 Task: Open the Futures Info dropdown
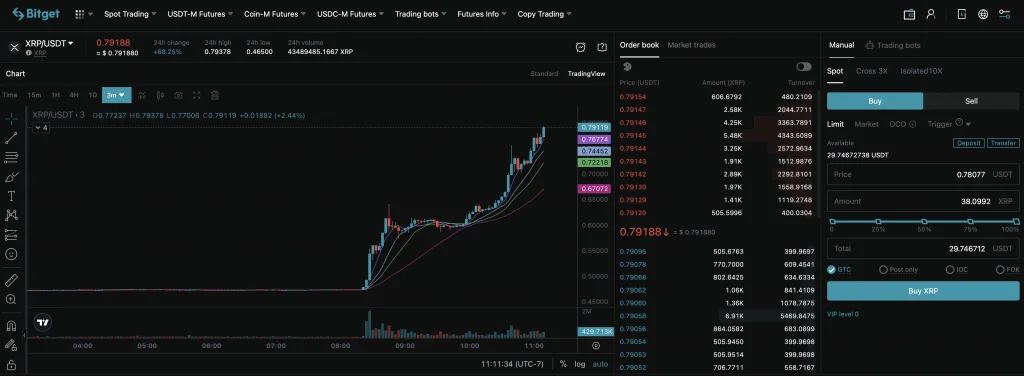point(482,14)
